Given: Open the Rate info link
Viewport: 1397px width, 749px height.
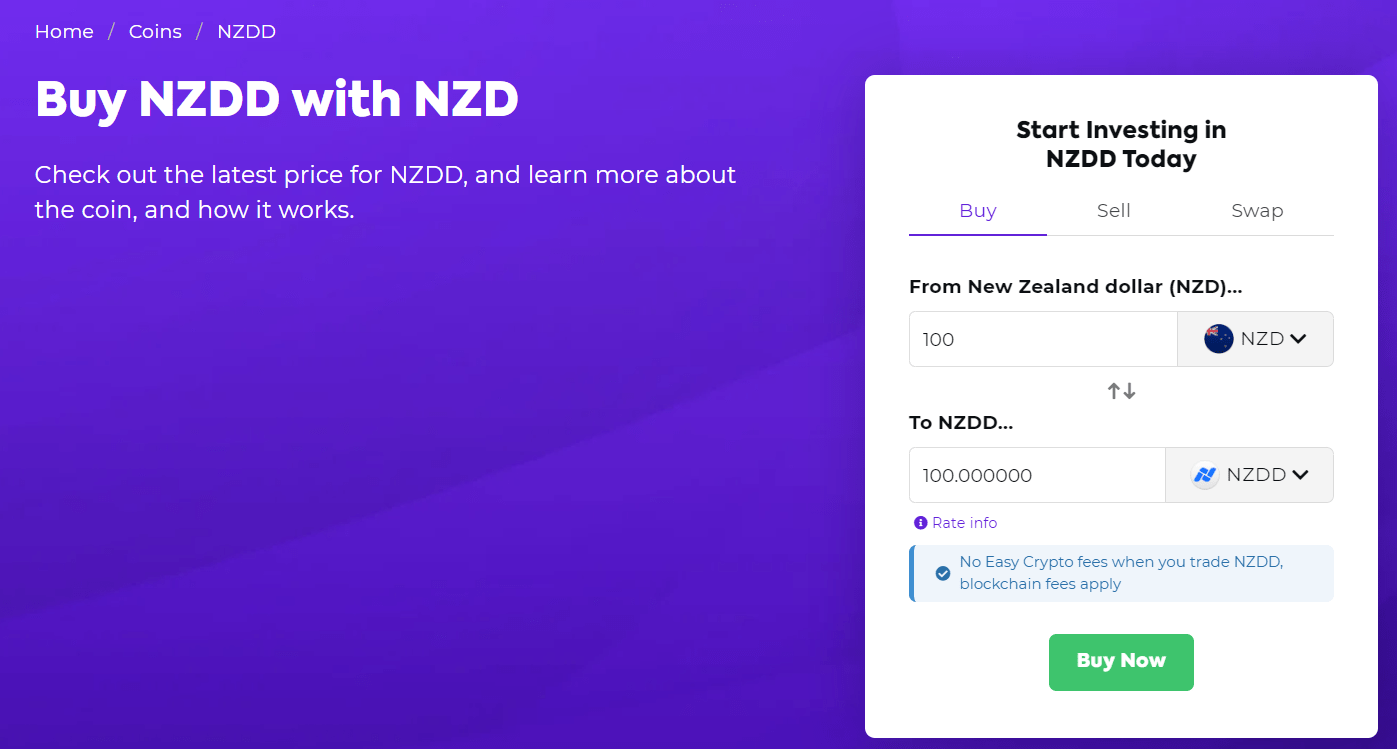Looking at the screenshot, I should pos(964,523).
